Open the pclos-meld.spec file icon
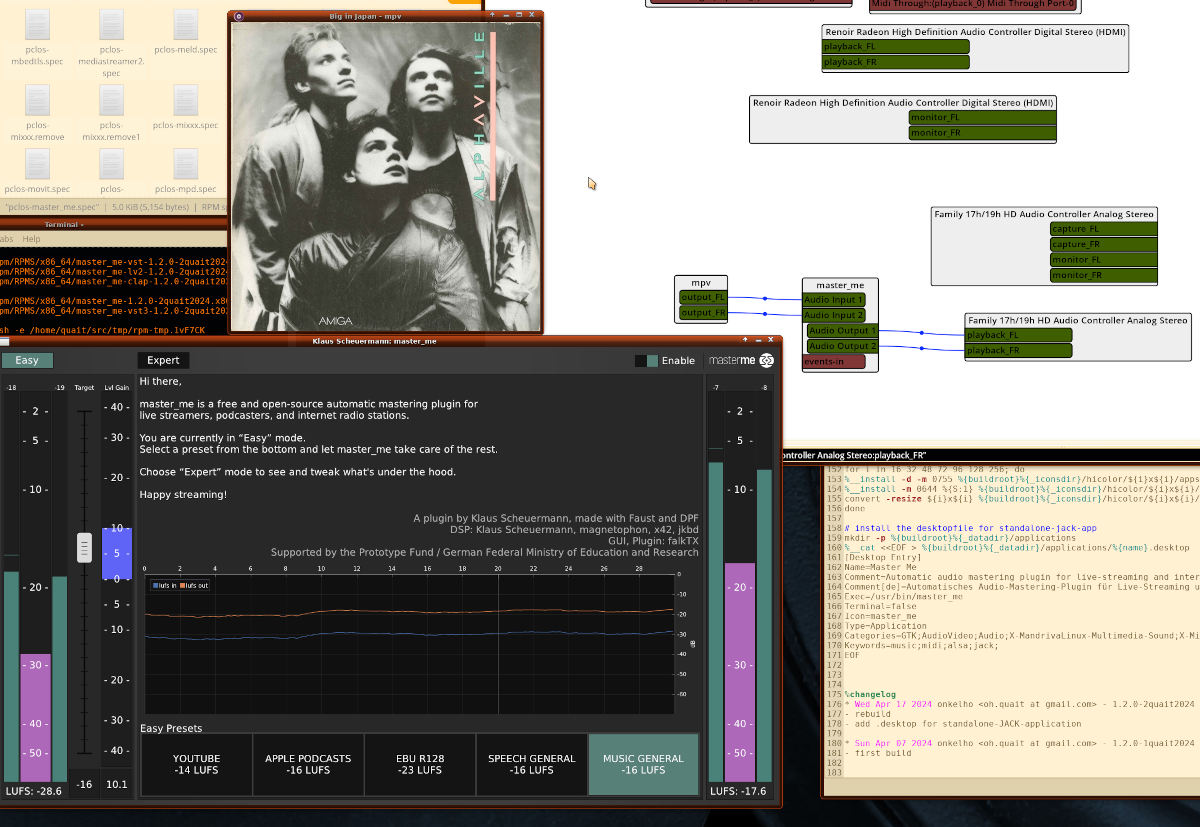The height and width of the screenshot is (827, 1200). pos(185,26)
